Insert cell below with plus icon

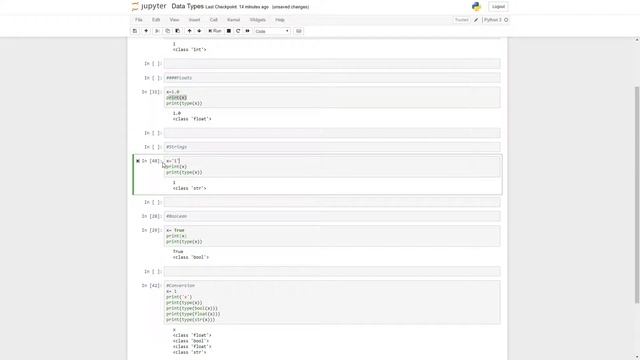146,31
